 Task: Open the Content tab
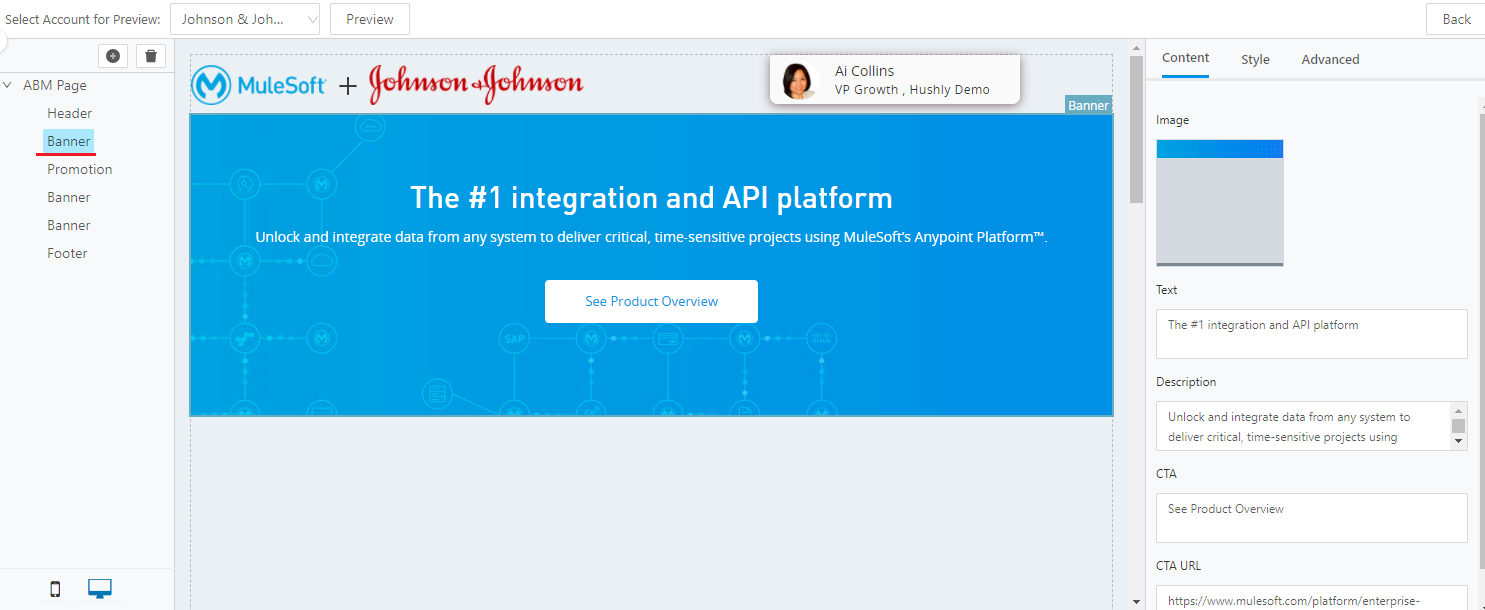click(x=1186, y=58)
